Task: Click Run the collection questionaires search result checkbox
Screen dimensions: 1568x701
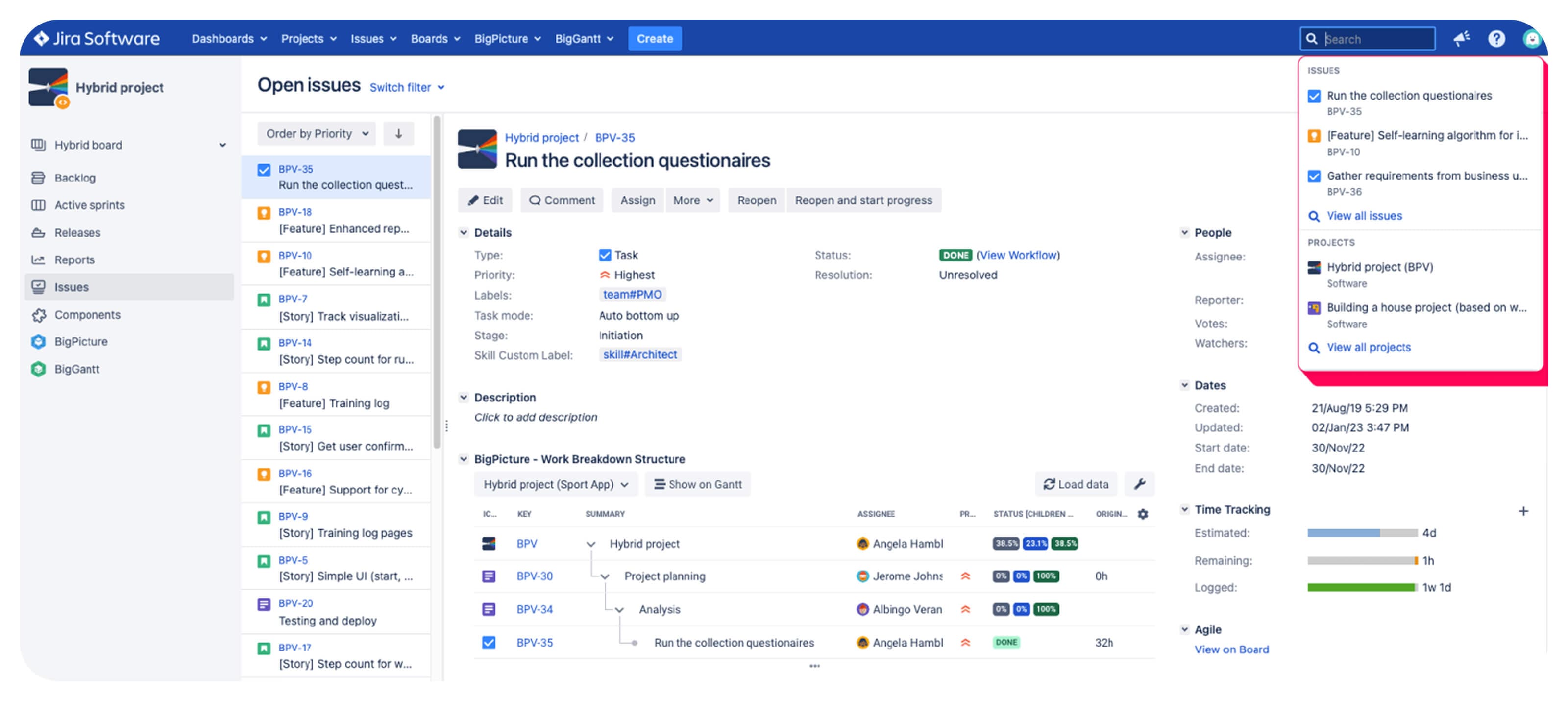Action: click(1314, 96)
